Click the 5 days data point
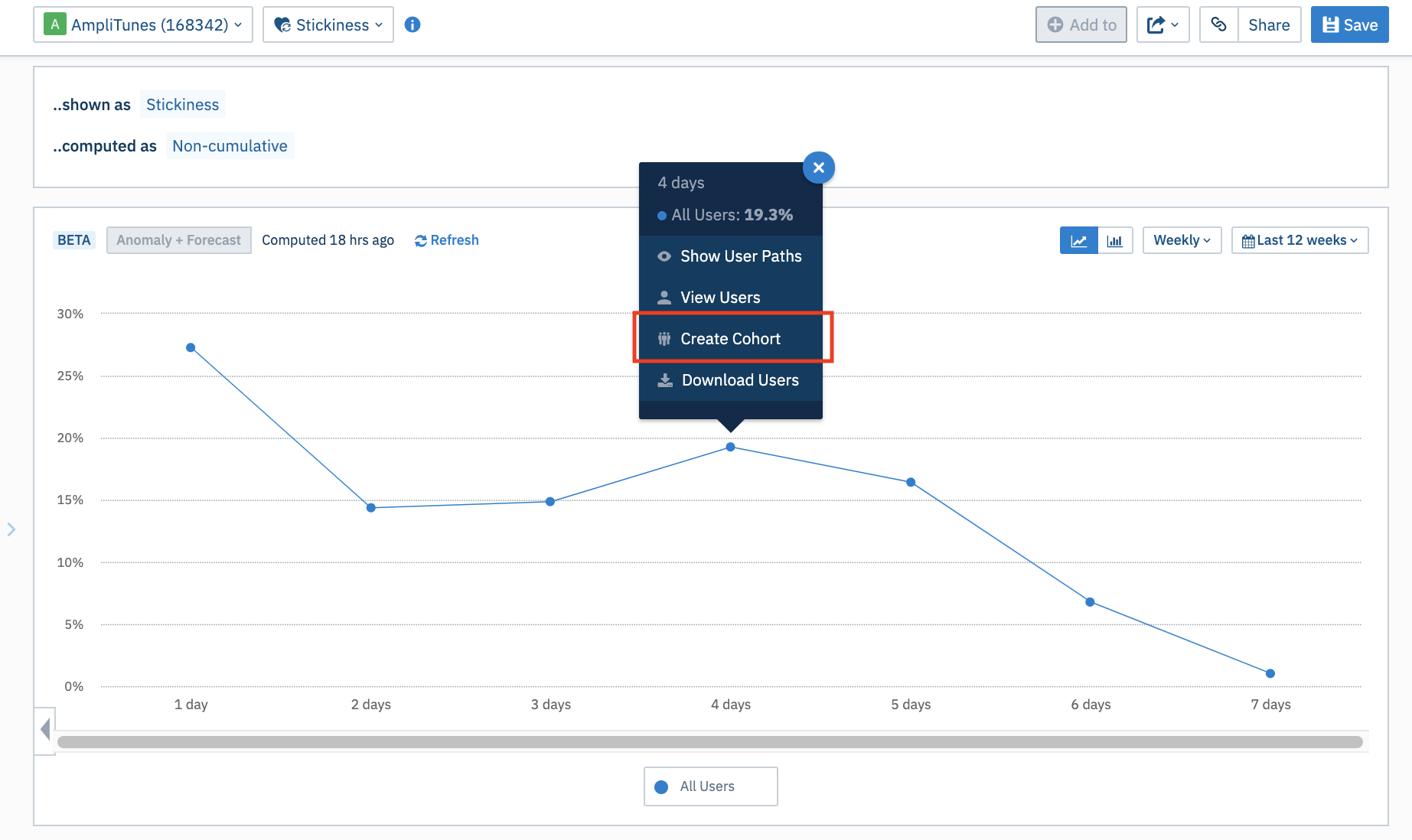Viewport: 1412px width, 840px height. [911, 482]
